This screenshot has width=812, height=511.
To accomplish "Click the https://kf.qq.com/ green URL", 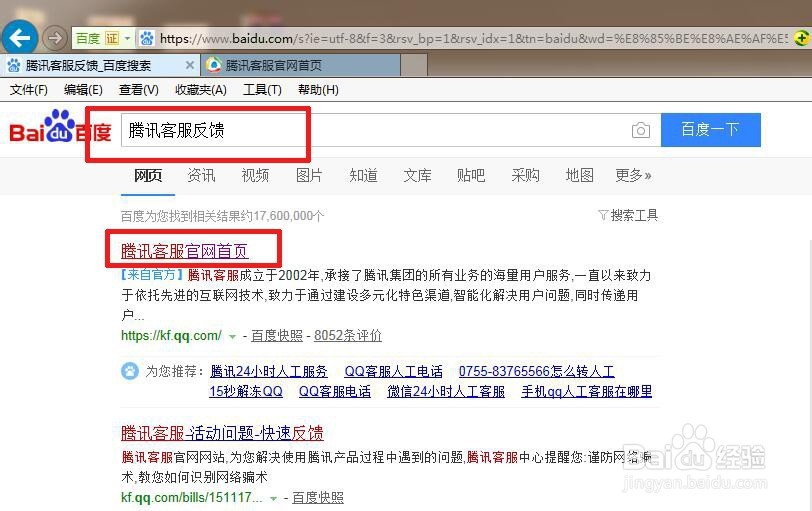I will click(171, 335).
